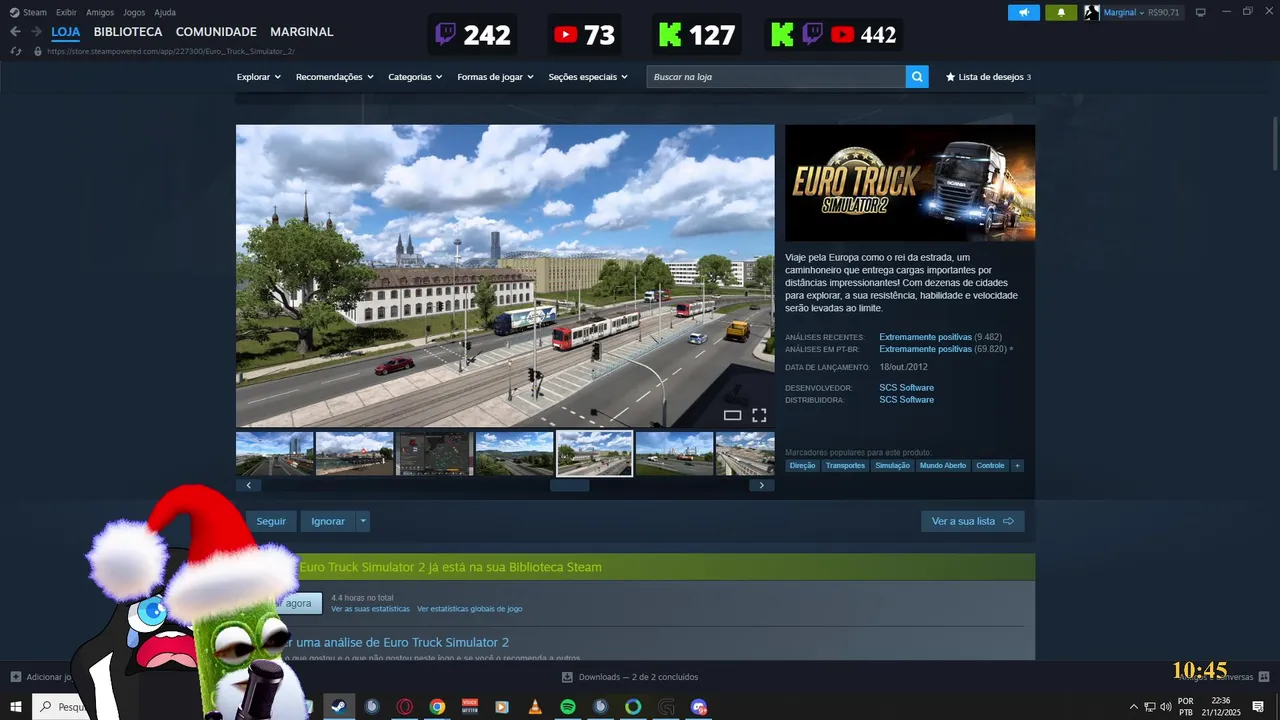Click the Transportes tag
Image resolution: width=1280 pixels, height=720 pixels.
pyautogui.click(x=845, y=466)
